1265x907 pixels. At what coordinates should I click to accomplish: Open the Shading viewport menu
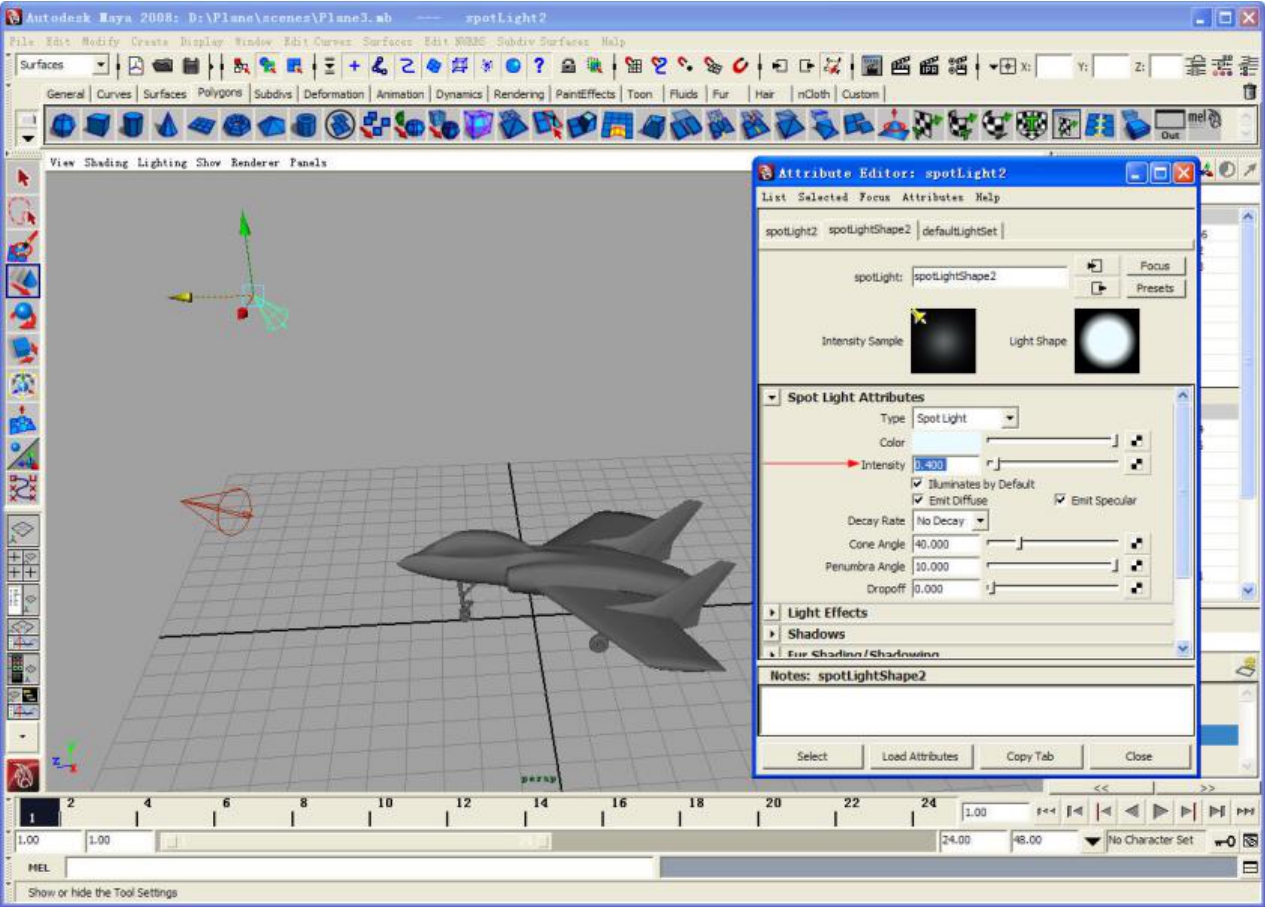pyautogui.click(x=106, y=162)
